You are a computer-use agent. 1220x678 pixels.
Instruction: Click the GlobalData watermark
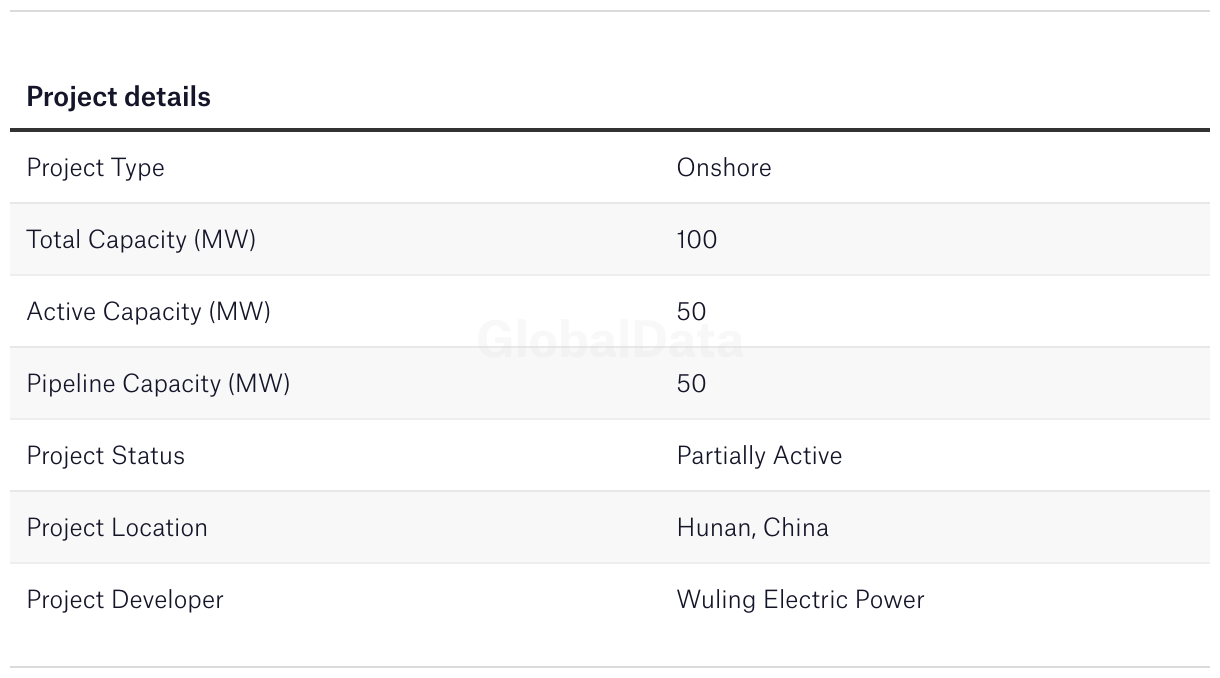tap(610, 341)
